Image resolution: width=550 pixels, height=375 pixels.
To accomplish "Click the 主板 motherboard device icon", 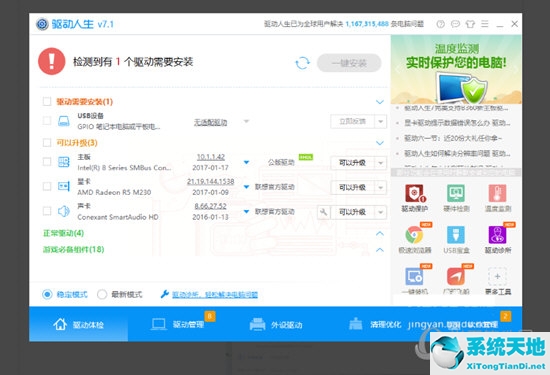I will pyautogui.click(x=63, y=162).
